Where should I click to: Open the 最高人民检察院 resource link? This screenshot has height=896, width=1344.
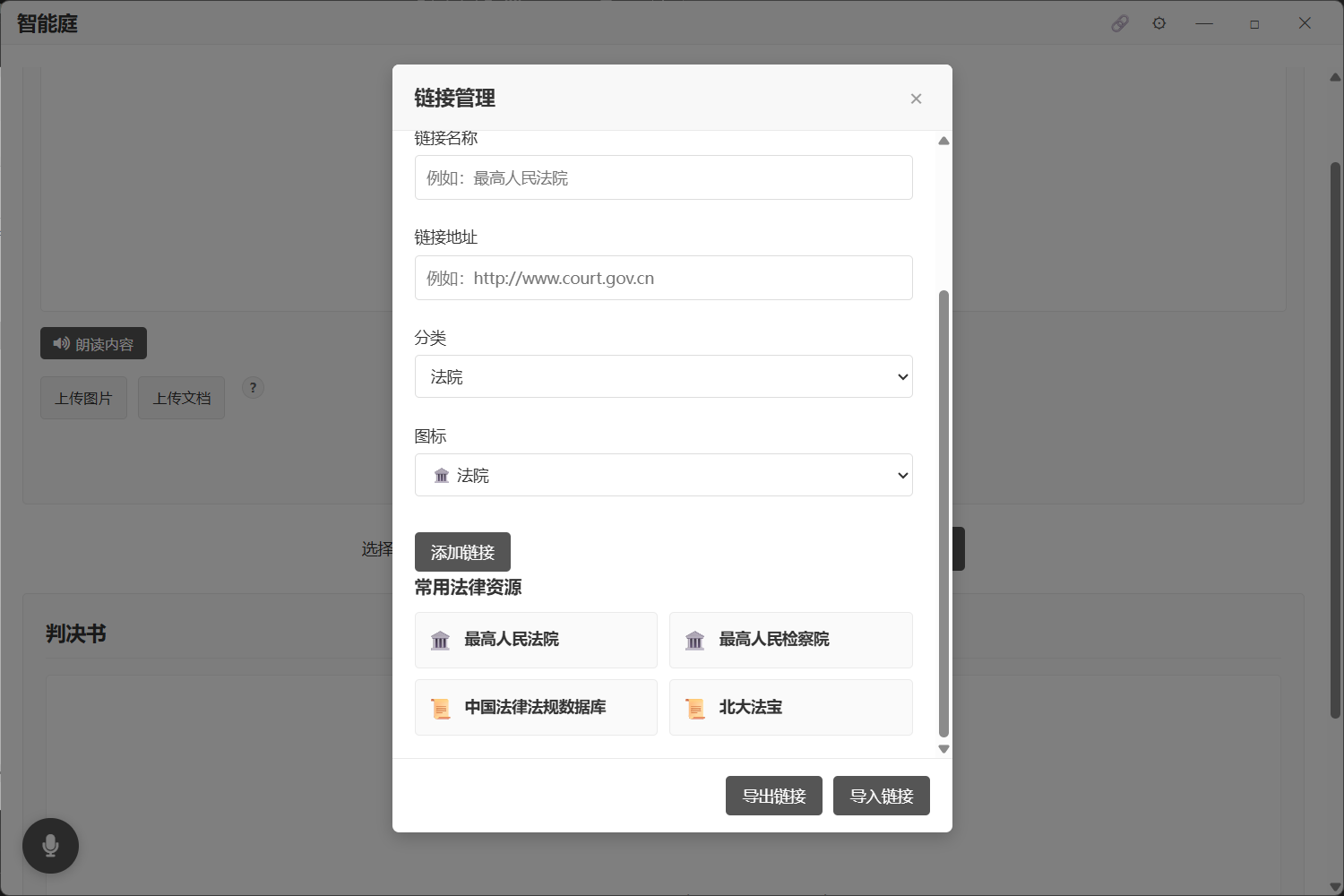790,640
